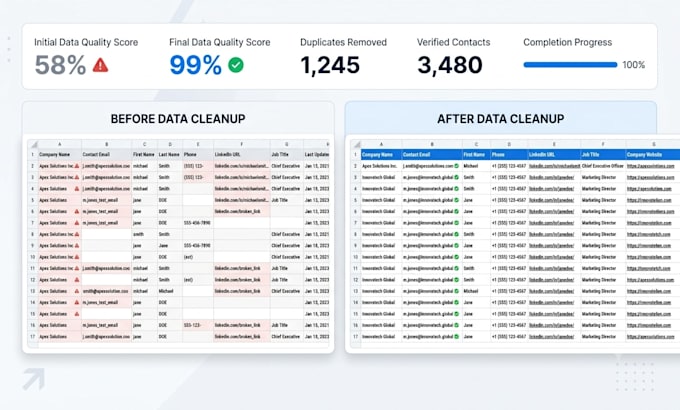This screenshot has width=680, height=410.
Task: Select column A header in the before spreadsheet
Action: pos(60,144)
